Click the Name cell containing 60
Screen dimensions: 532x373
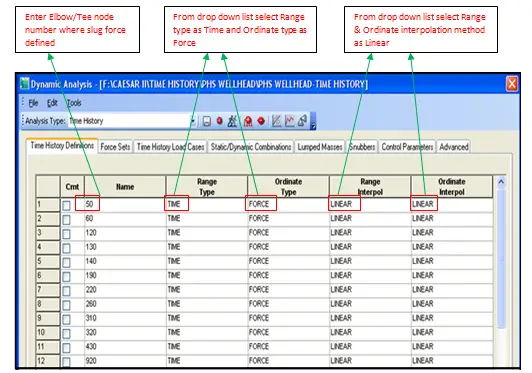125,219
